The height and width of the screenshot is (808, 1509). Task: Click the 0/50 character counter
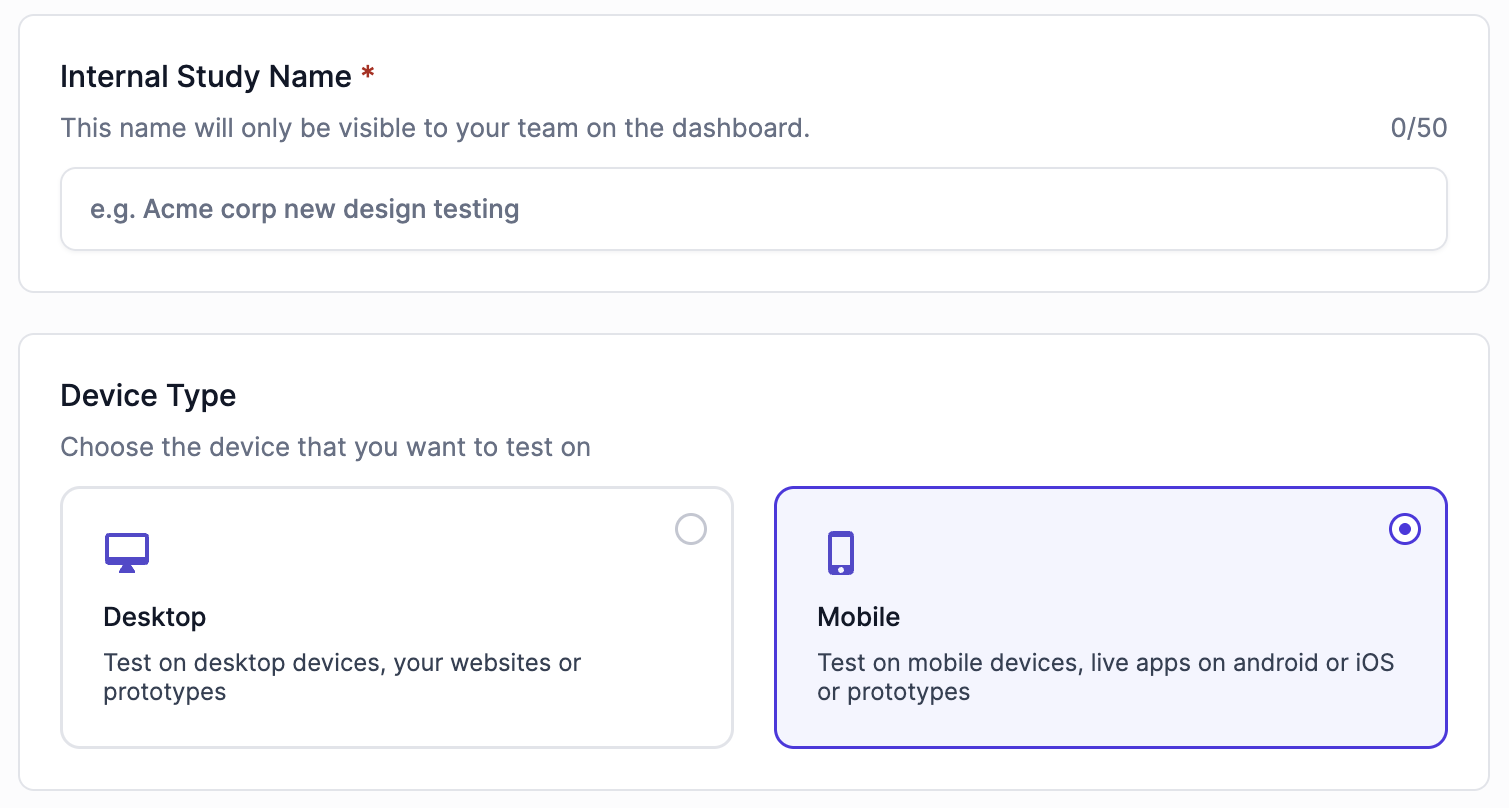click(x=1418, y=129)
